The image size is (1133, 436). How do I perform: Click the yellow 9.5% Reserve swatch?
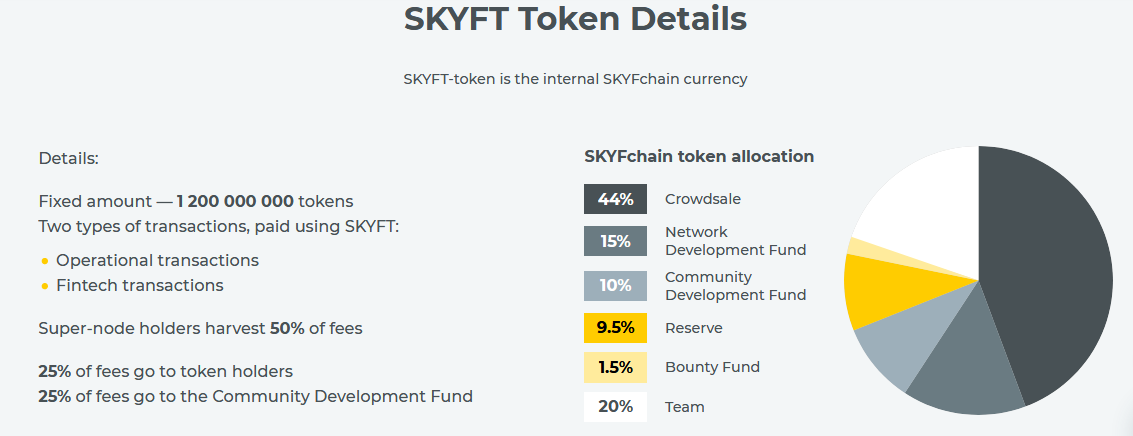click(615, 328)
